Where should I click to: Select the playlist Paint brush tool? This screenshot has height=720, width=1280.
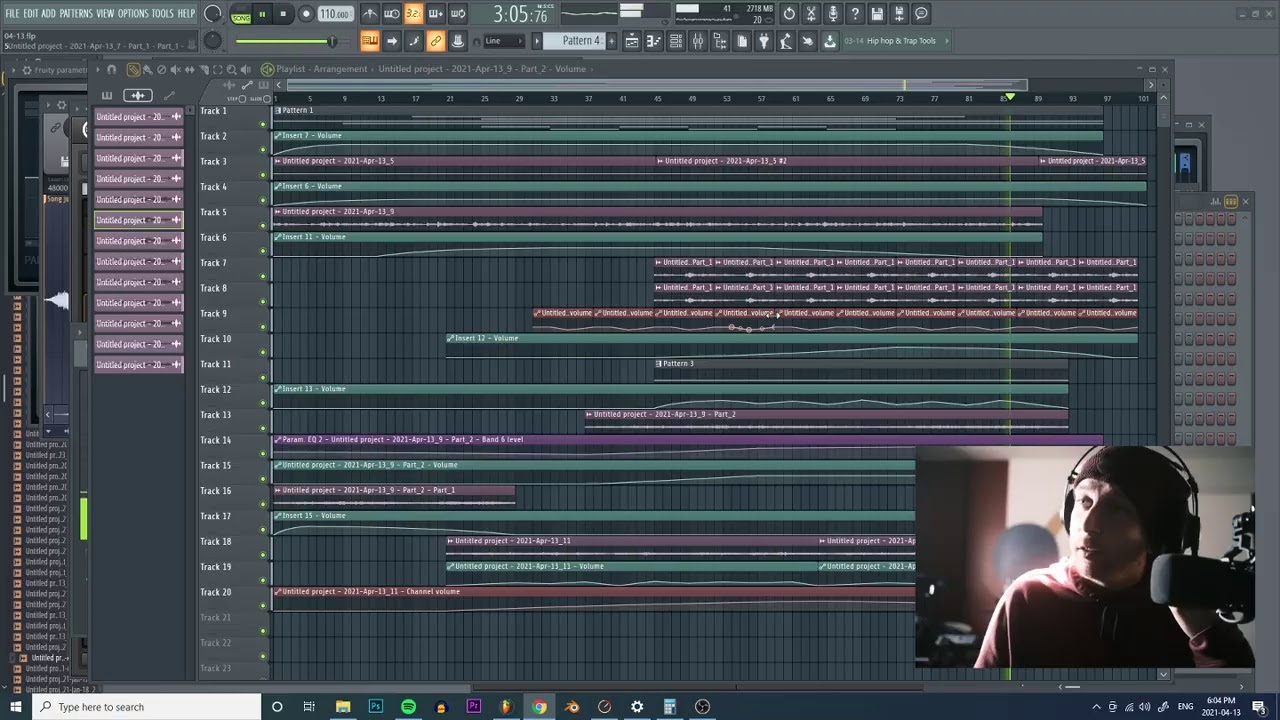tap(147, 69)
